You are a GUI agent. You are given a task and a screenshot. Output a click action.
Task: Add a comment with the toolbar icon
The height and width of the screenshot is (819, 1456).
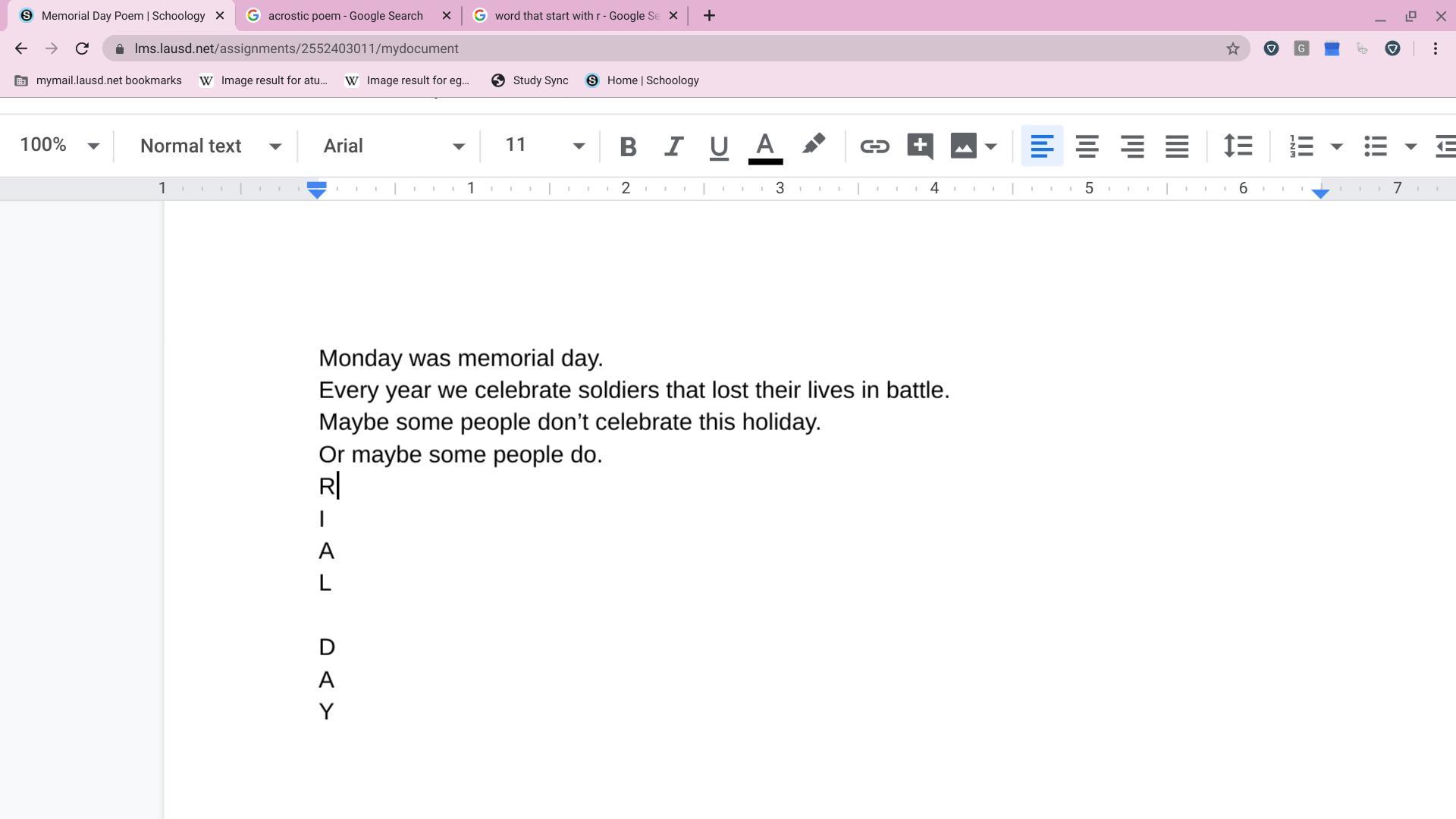(x=919, y=146)
